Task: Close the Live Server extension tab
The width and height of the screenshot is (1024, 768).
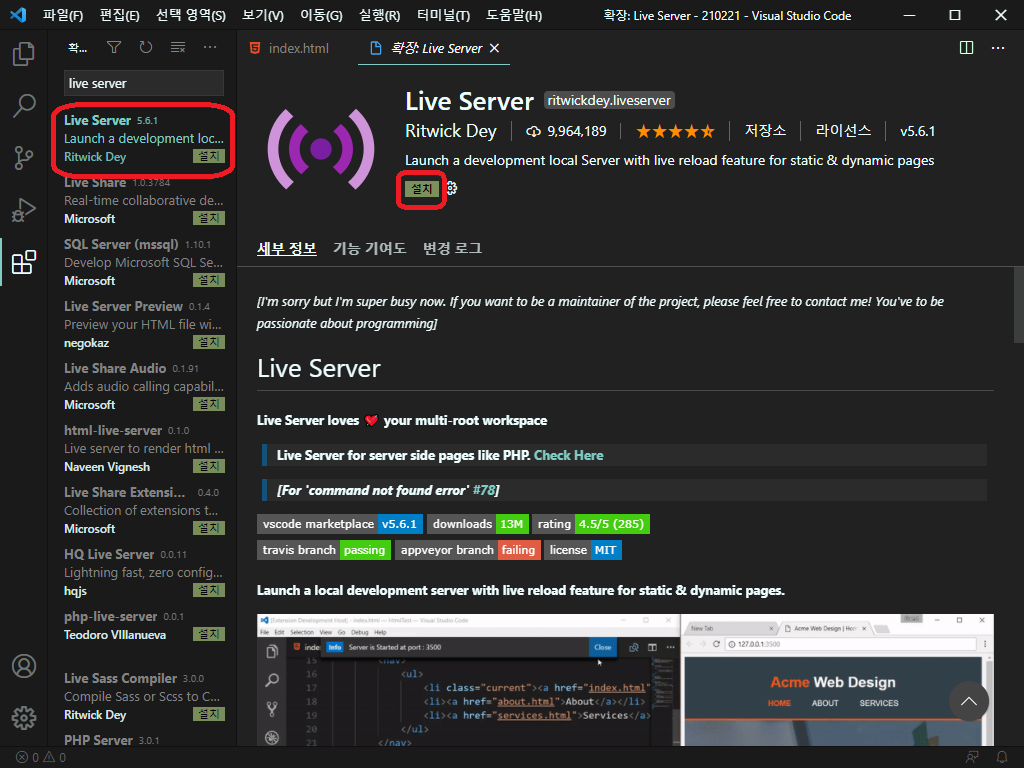Action: click(x=494, y=48)
